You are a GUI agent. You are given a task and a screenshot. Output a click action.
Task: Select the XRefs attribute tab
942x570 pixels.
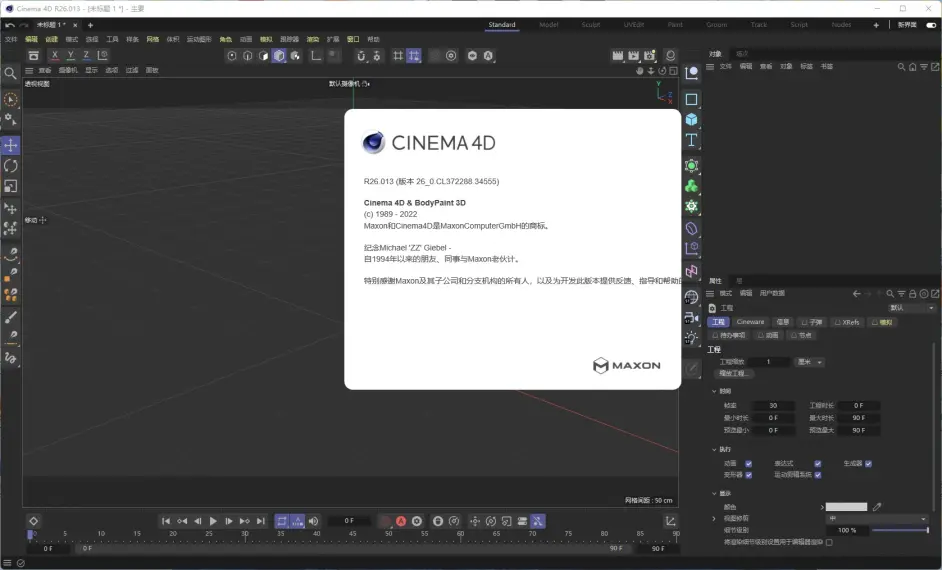pos(847,323)
